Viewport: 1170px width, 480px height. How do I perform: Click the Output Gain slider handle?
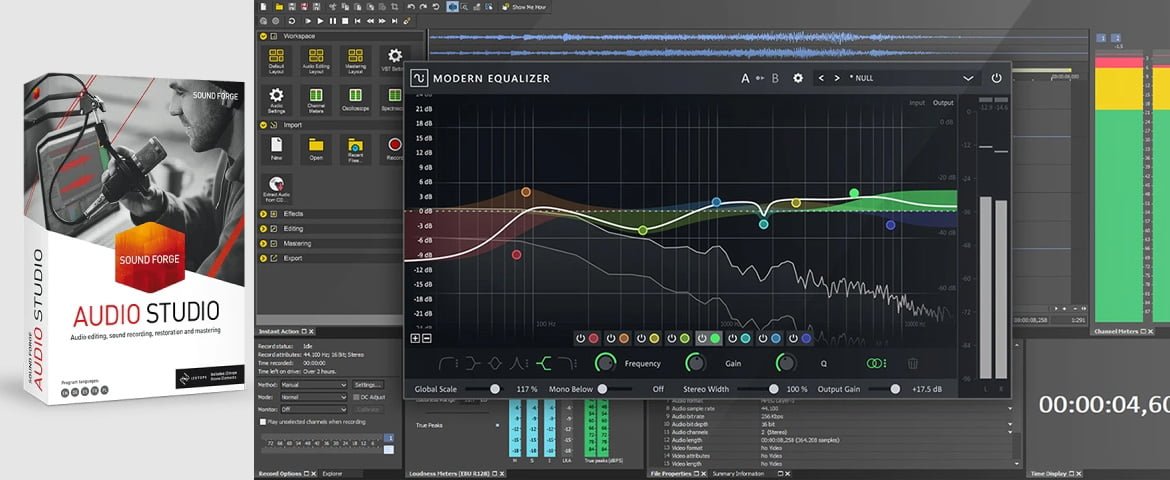tap(895, 389)
